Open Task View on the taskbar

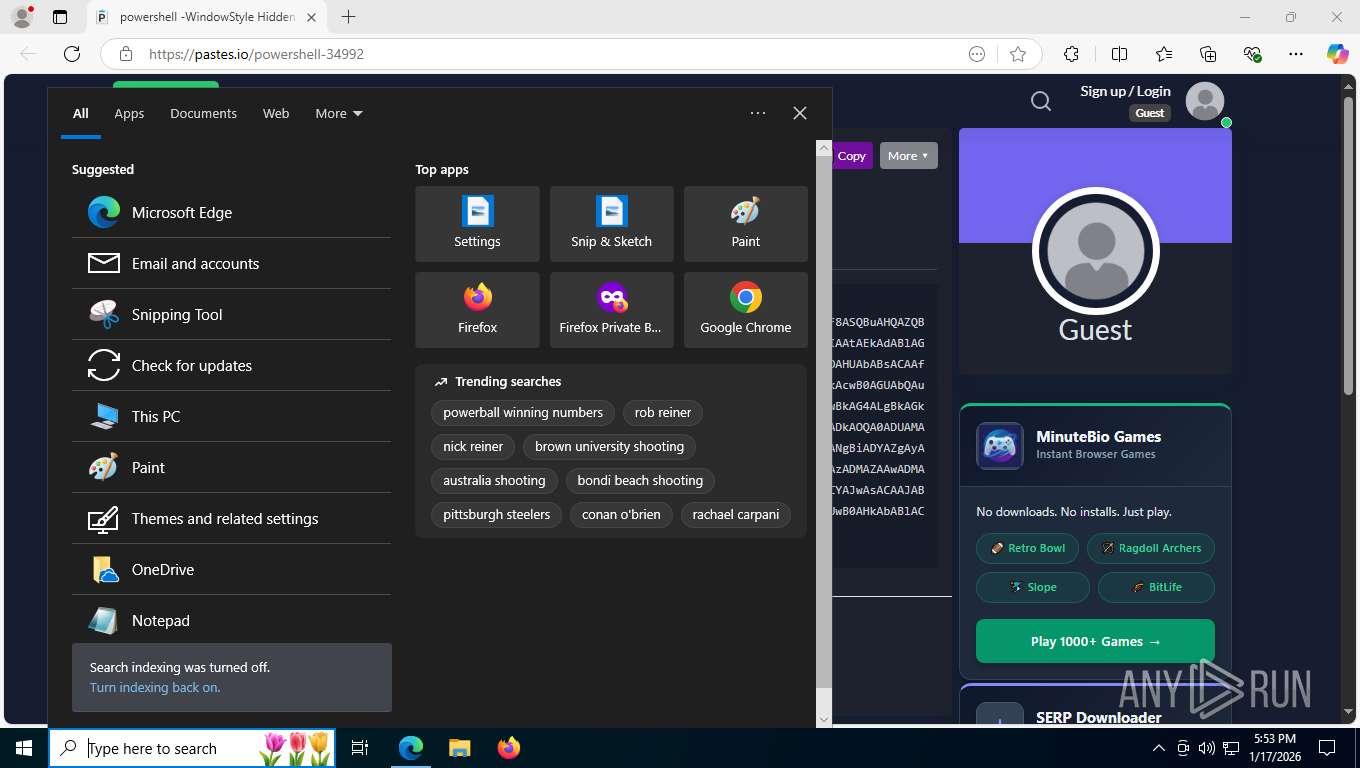(360, 748)
